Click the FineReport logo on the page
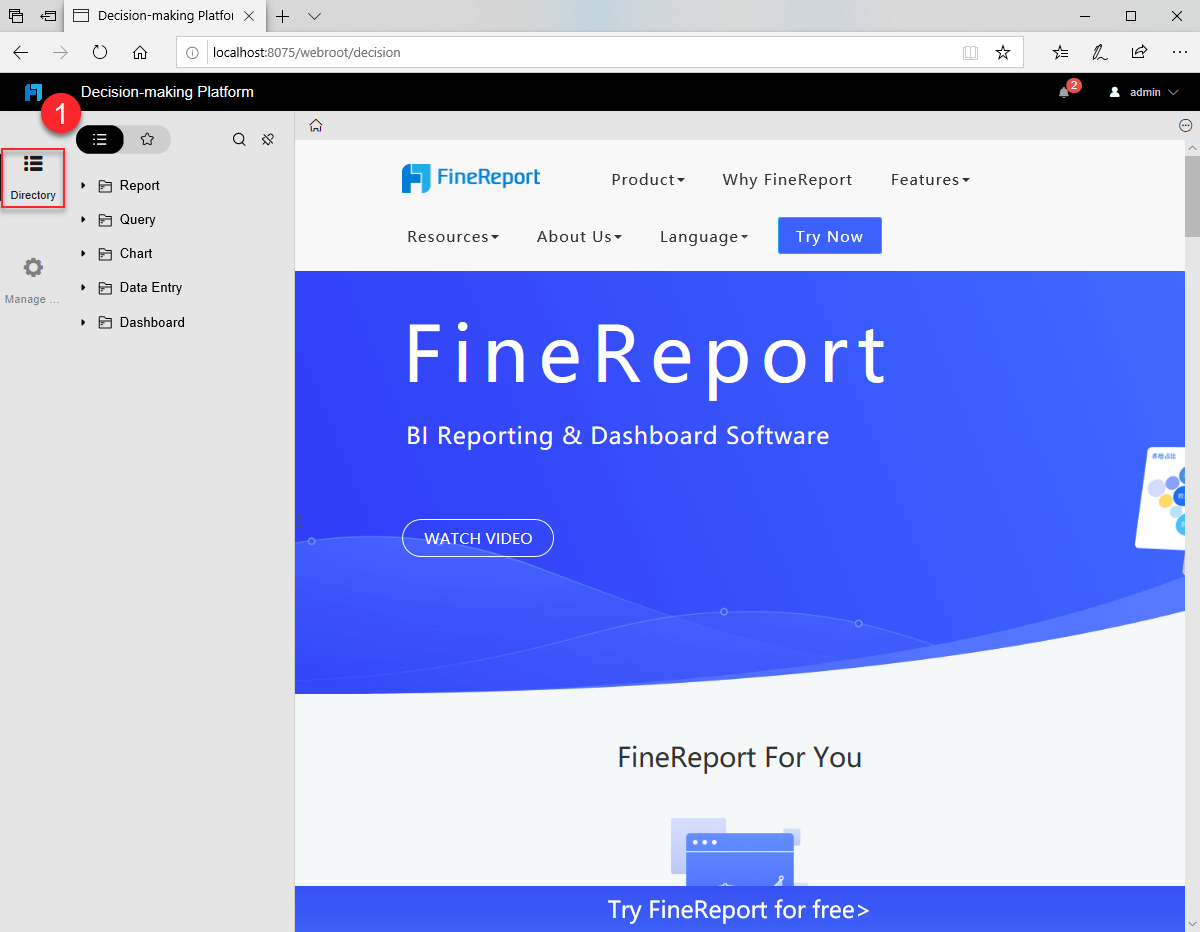 point(470,177)
